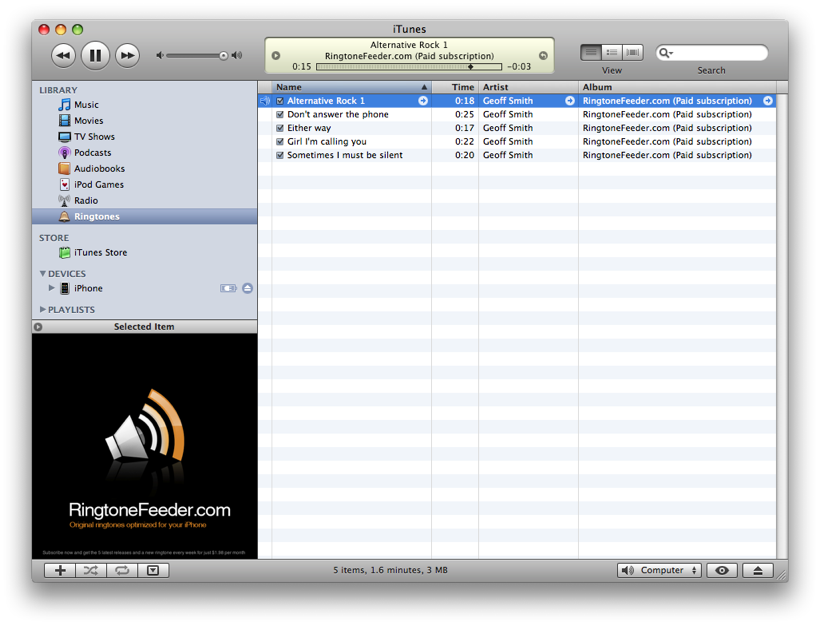The width and height of the screenshot is (820, 626).
Task: Uncheck Alternative Rock 1 checkbox
Action: (280, 101)
